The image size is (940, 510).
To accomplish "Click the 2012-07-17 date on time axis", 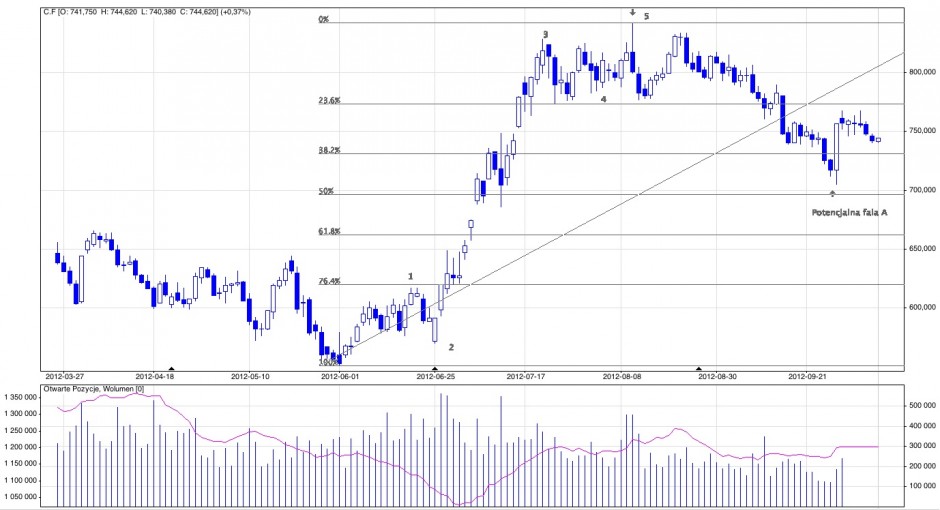I will pos(526,377).
